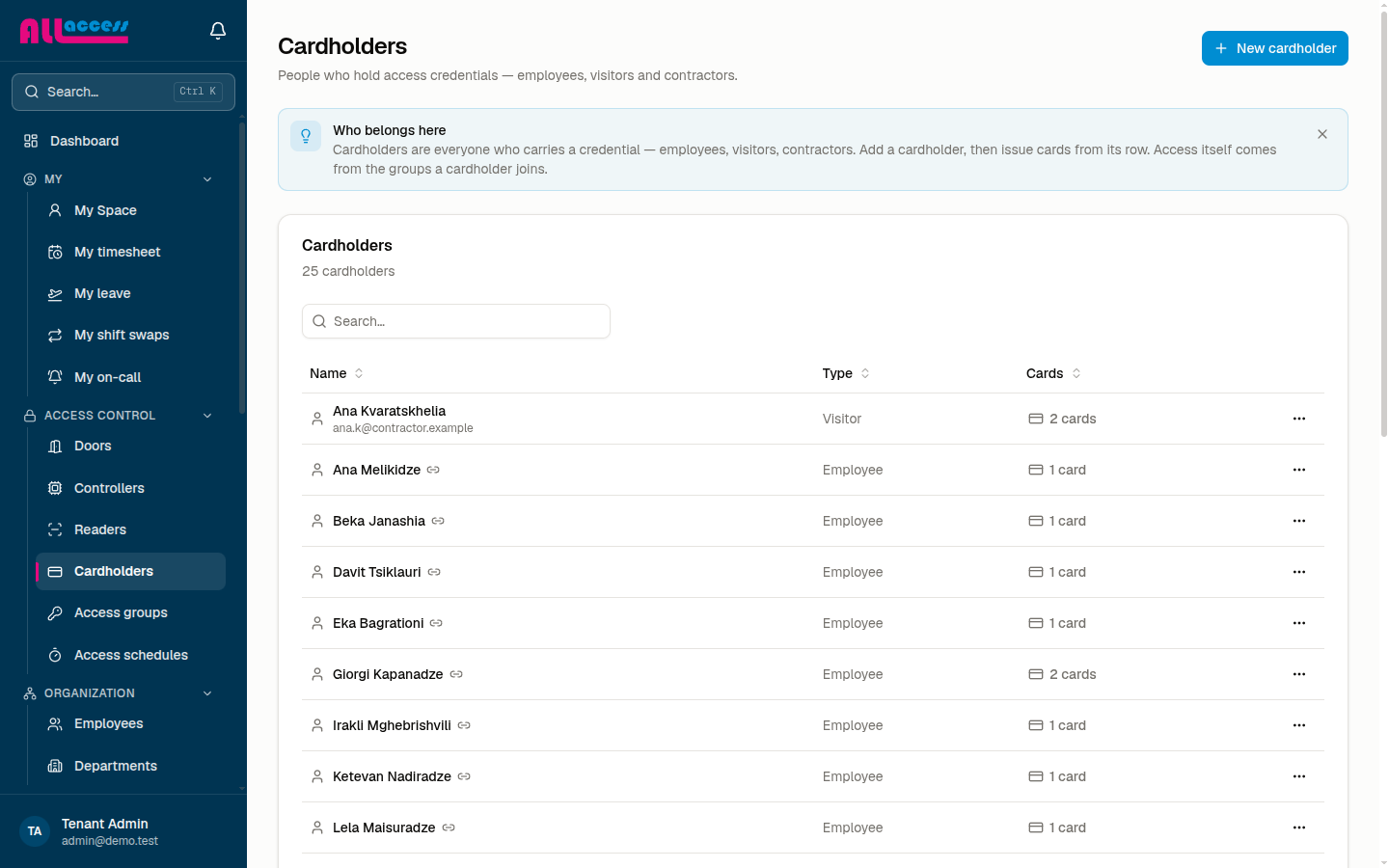Collapse the ORGANIZATION sidebar section
Viewport: 1389px width, 868px height.
[207, 693]
